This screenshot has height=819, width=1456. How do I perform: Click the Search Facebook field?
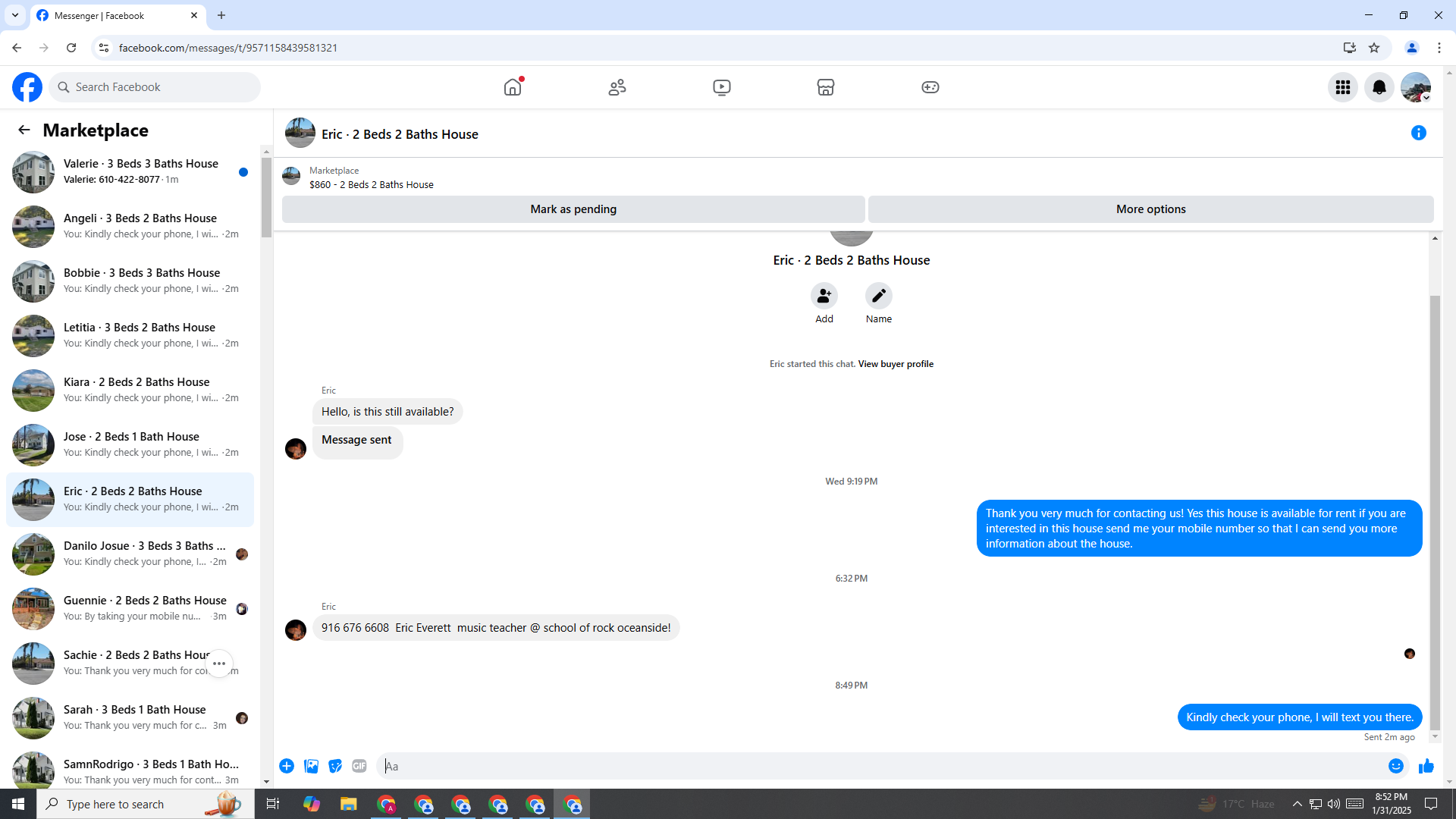155,87
